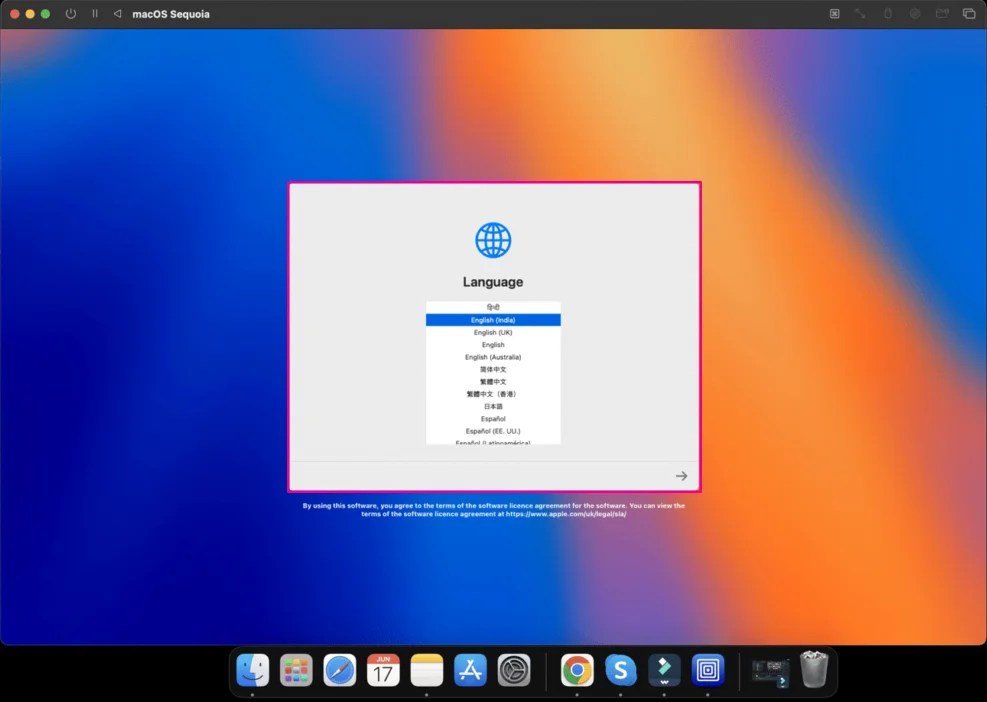Continue with the right arrow button
Image resolution: width=987 pixels, height=702 pixels.
[x=681, y=476]
